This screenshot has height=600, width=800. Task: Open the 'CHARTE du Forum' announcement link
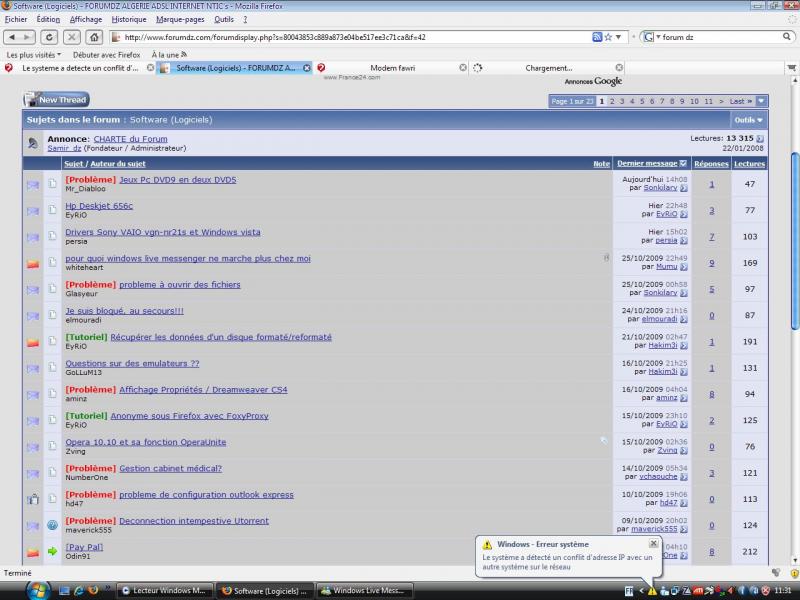[x=130, y=139]
